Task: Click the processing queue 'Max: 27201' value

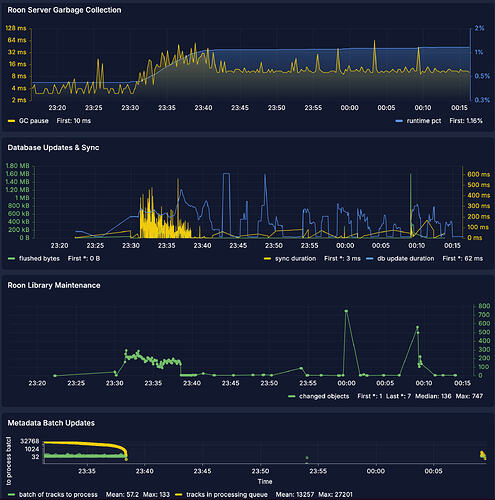Action: point(335,494)
